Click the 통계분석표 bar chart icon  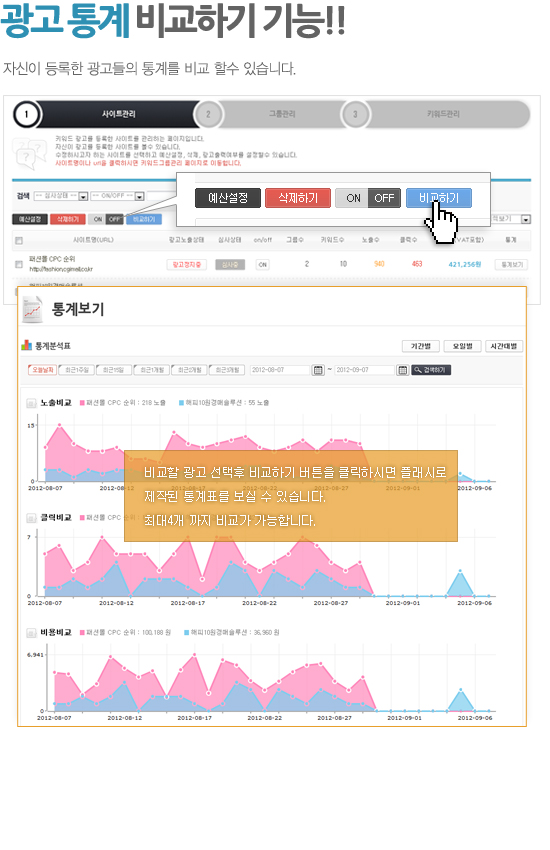tap(27, 345)
